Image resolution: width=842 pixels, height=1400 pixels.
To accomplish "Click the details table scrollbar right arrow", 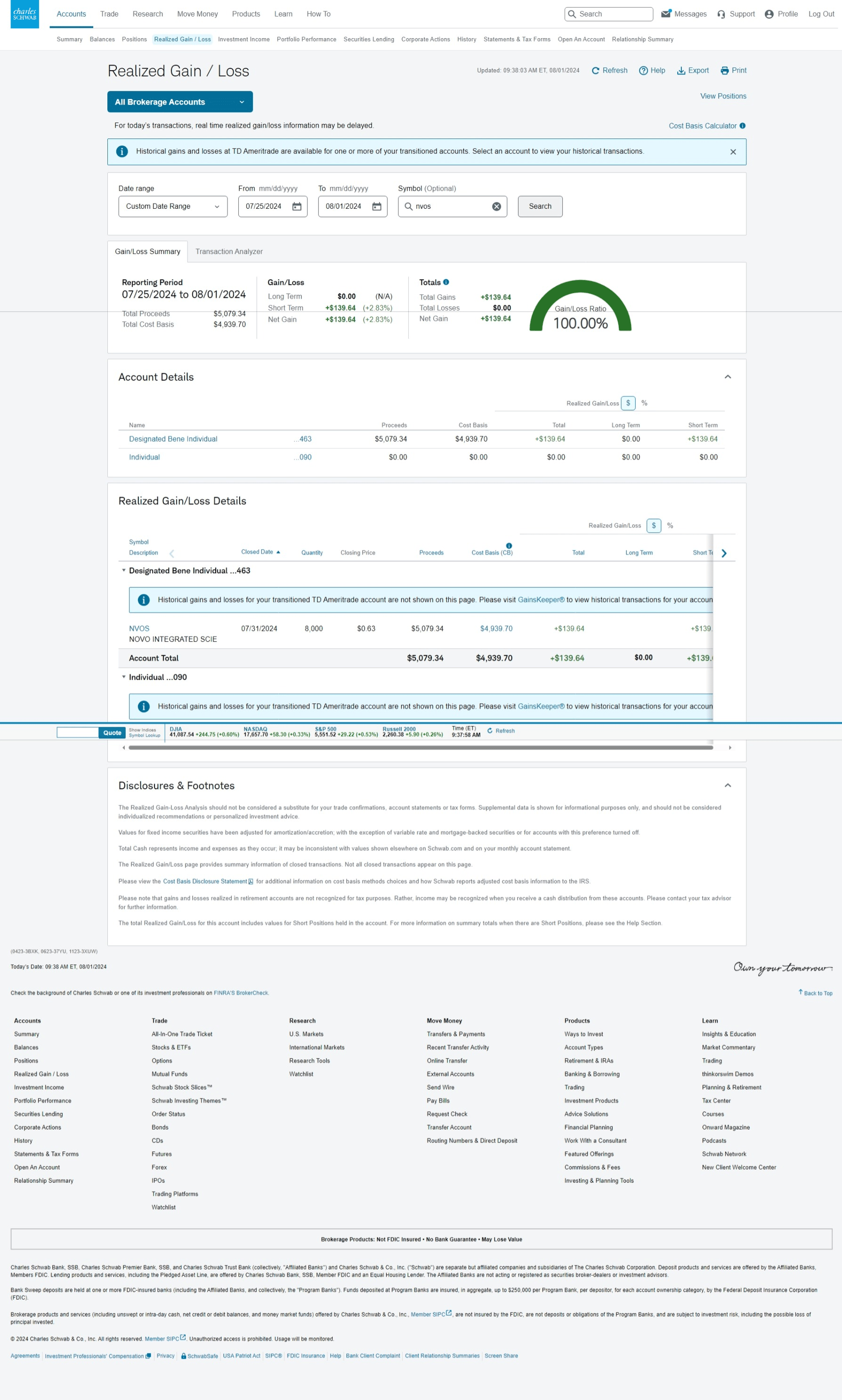I will tap(730, 748).
